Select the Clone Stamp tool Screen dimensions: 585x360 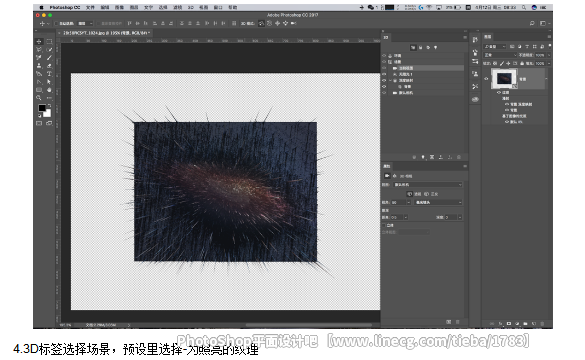coord(39,66)
